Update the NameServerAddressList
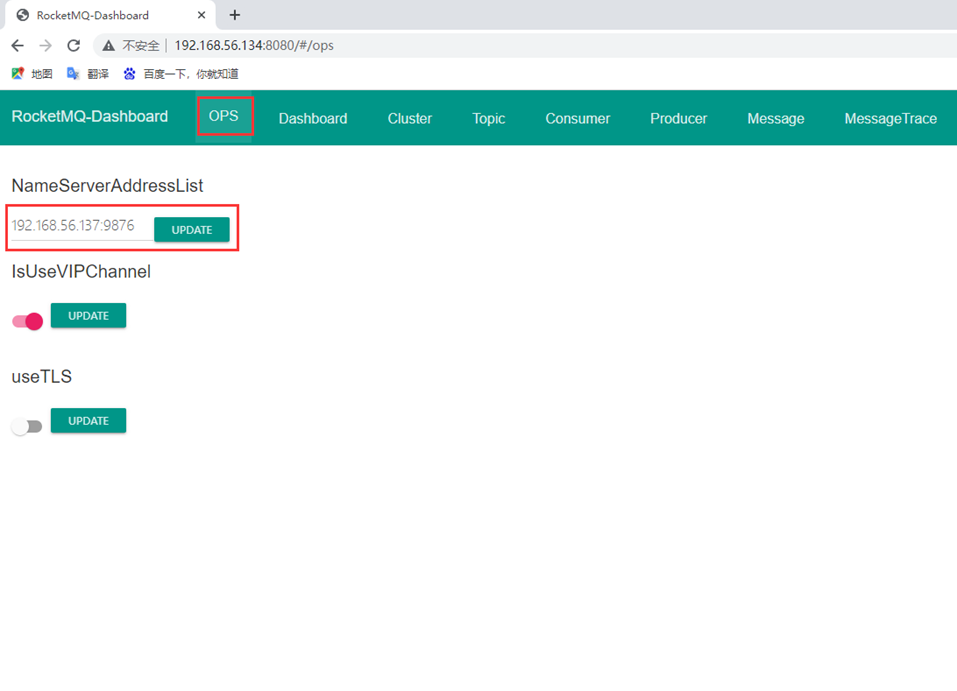 (x=192, y=230)
